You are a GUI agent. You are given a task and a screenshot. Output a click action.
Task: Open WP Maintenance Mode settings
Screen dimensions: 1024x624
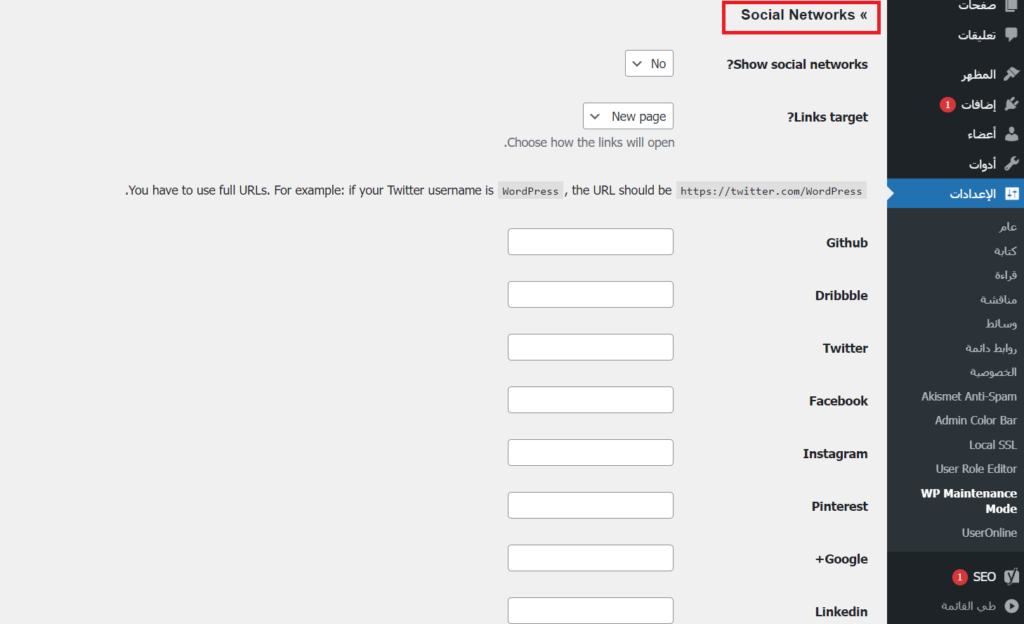(968, 501)
